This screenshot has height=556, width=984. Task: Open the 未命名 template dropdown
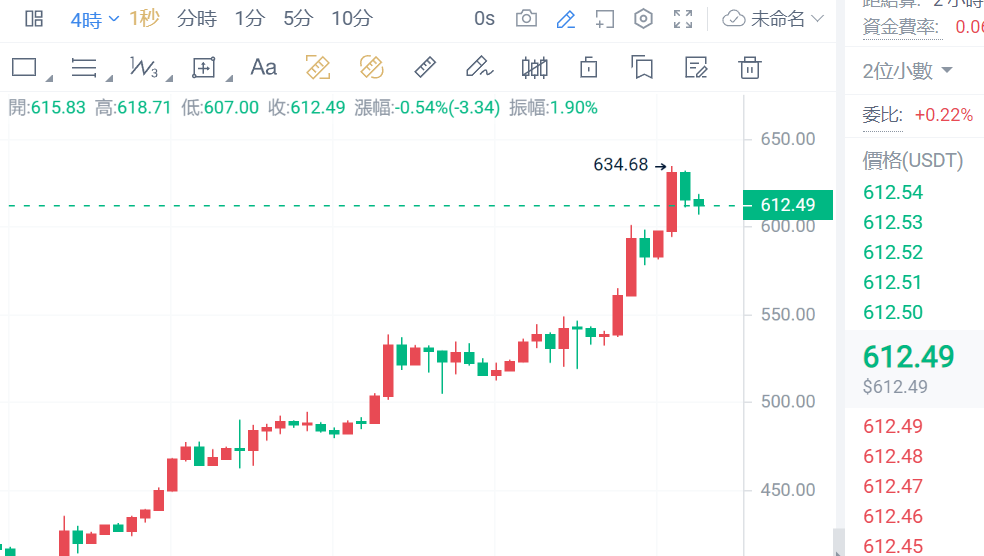[775, 18]
